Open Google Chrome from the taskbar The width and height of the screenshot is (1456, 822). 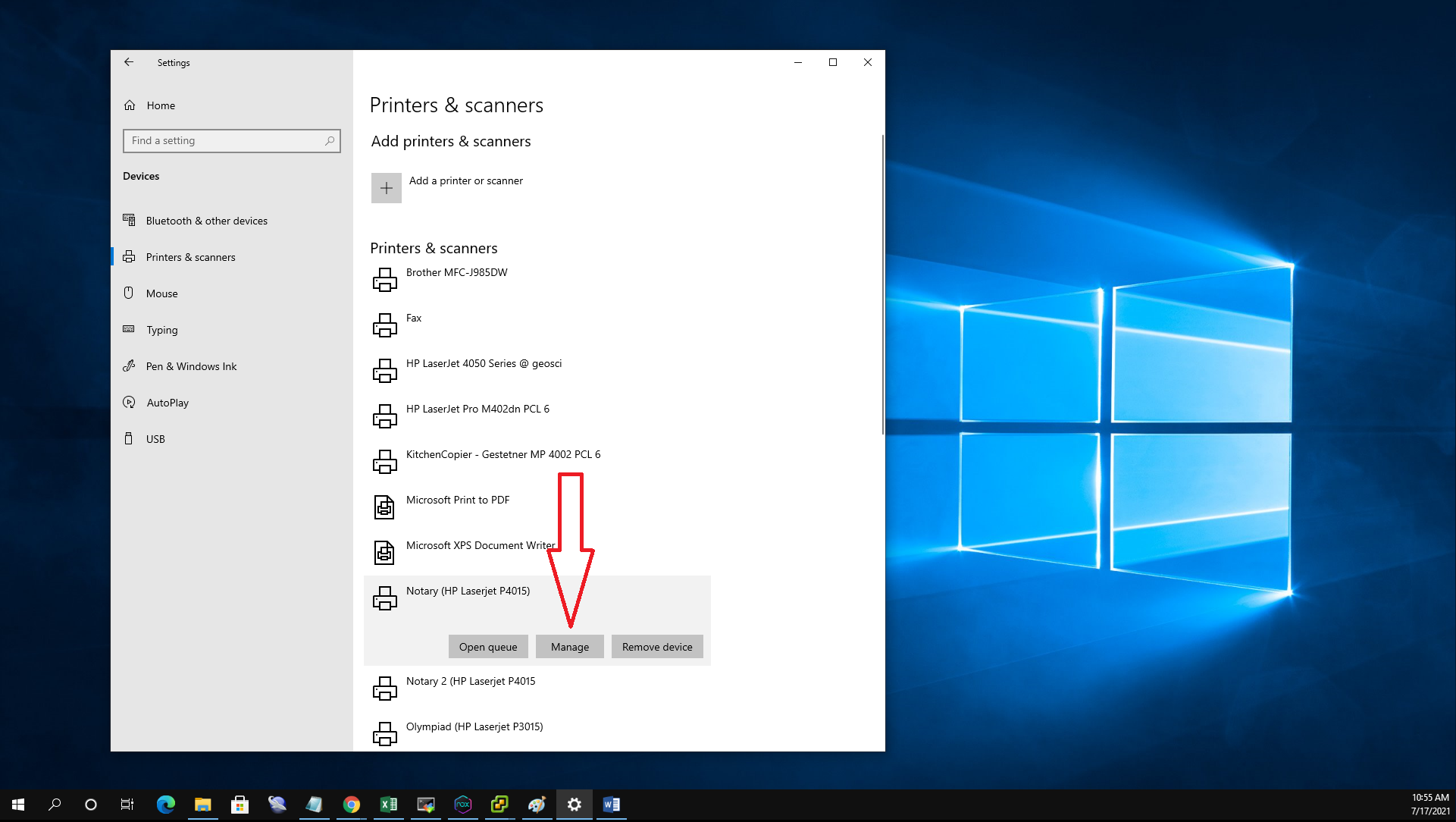tap(351, 805)
